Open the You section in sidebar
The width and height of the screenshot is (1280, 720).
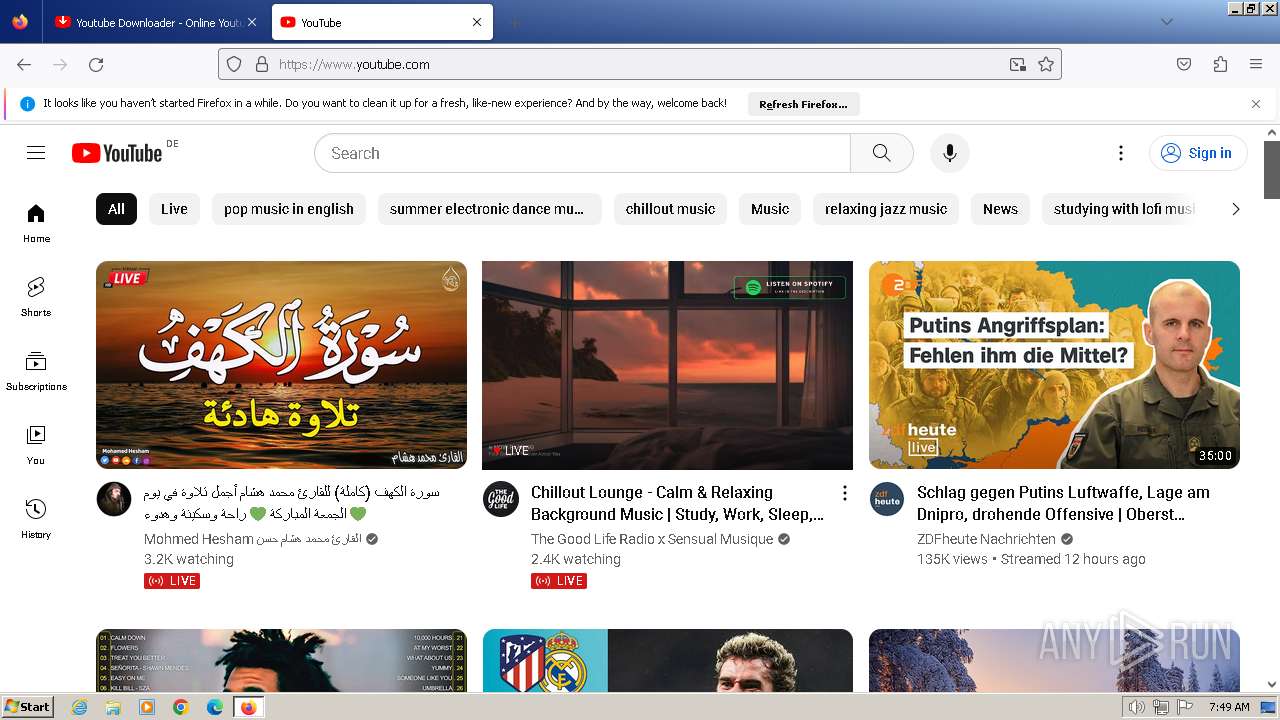36,445
